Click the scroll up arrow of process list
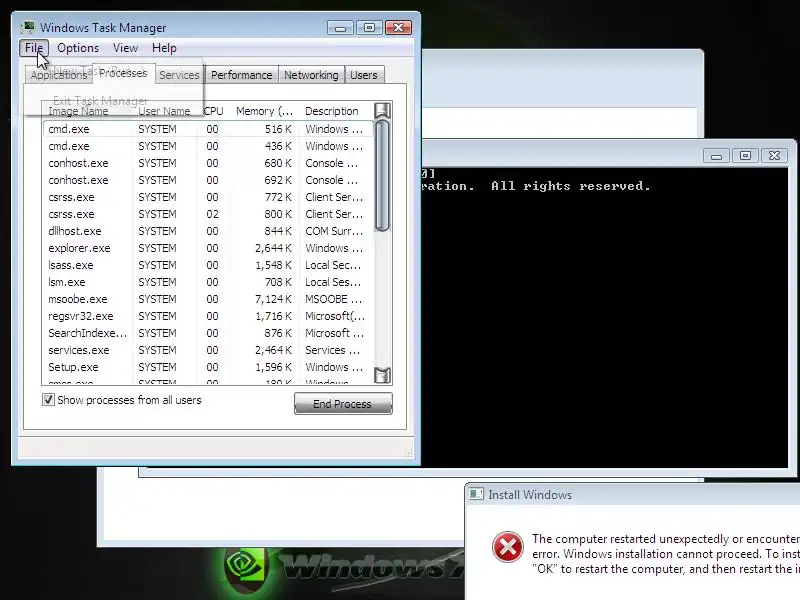Viewport: 800px width, 600px height. pos(382,110)
